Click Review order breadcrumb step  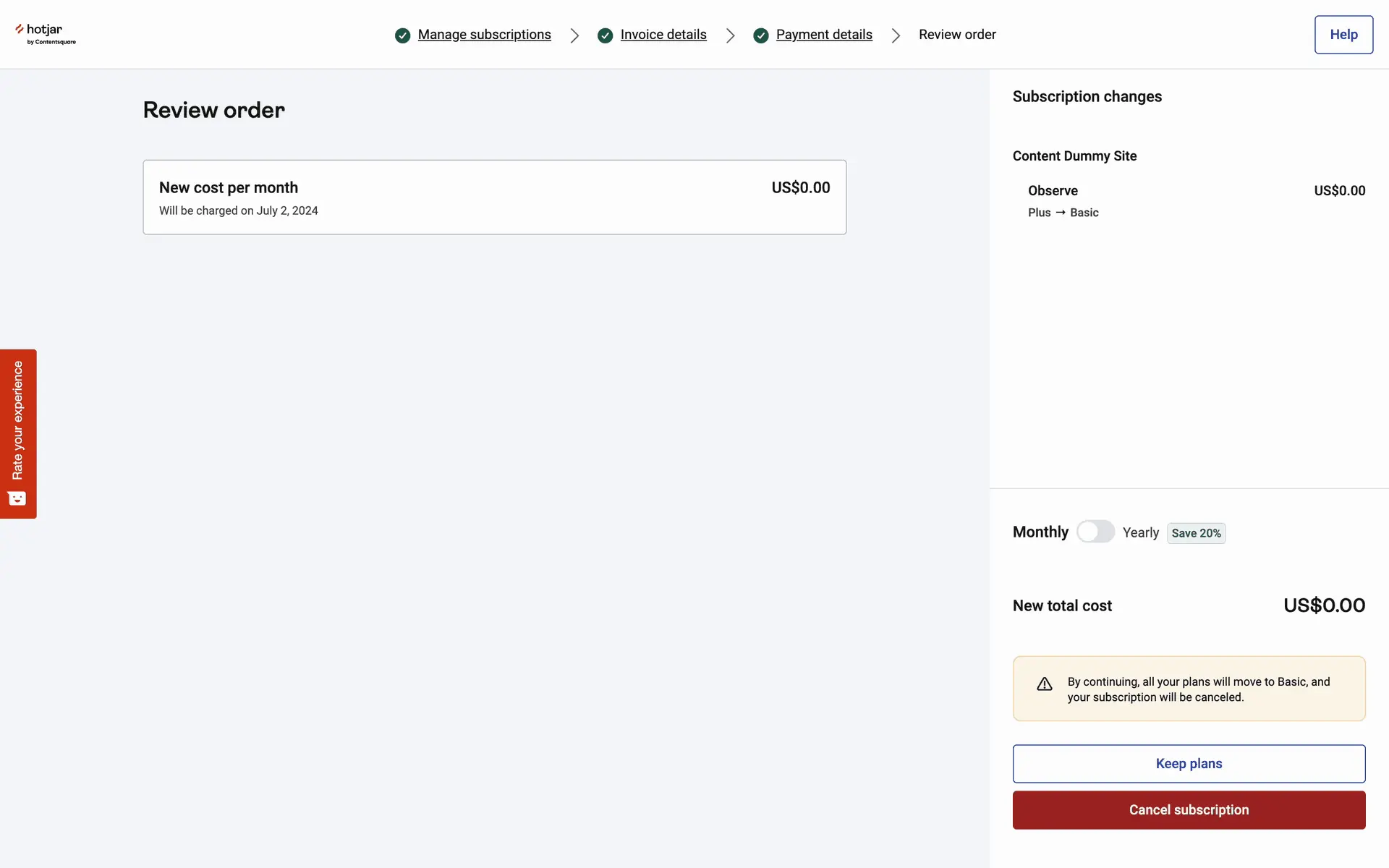coord(957,35)
